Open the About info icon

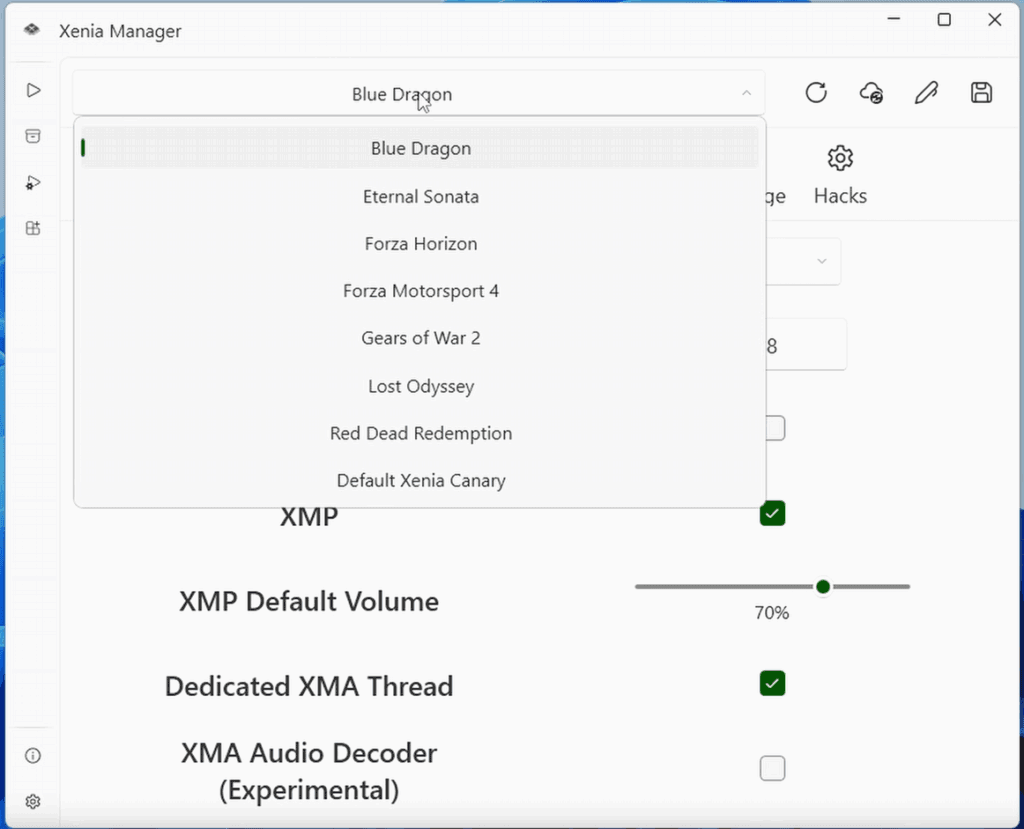point(33,756)
